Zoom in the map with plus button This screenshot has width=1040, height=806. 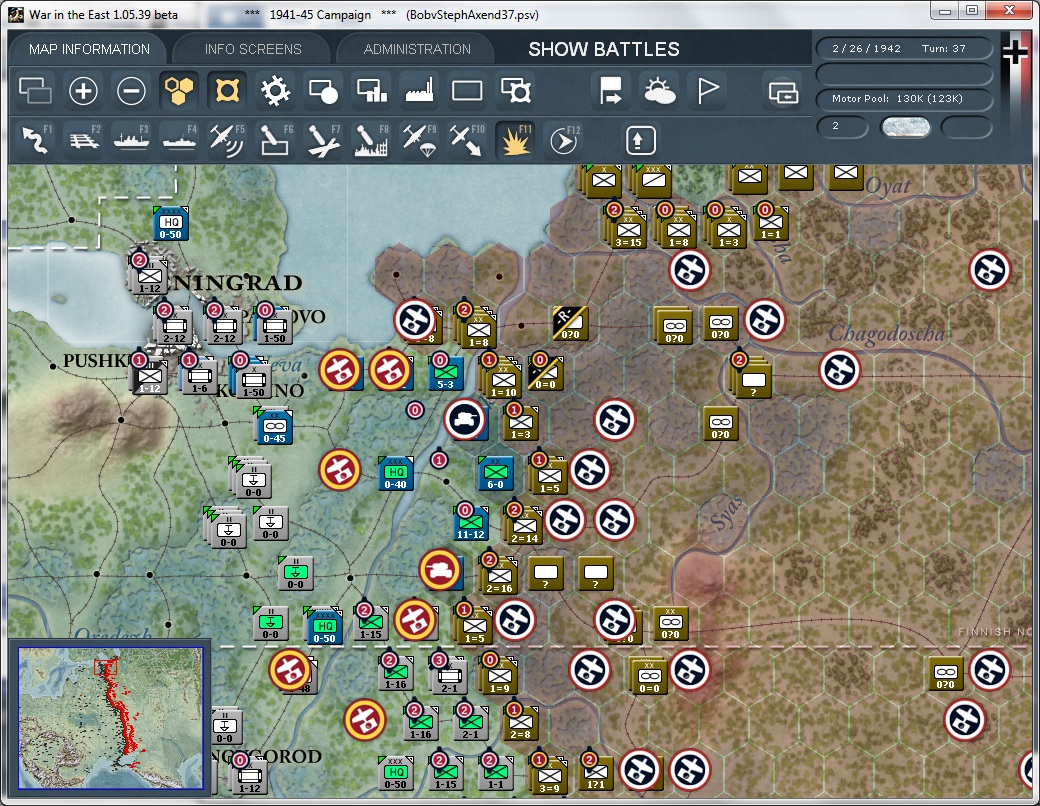point(83,91)
